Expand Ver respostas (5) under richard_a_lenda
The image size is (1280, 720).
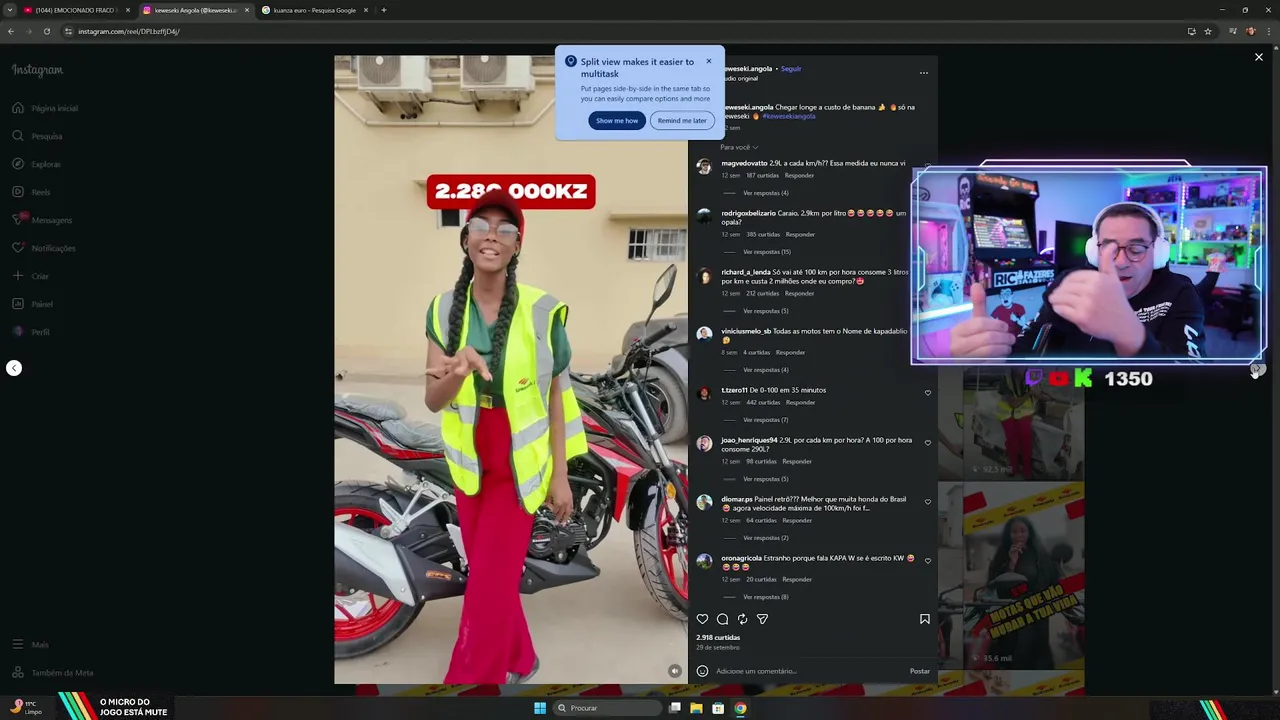click(765, 311)
